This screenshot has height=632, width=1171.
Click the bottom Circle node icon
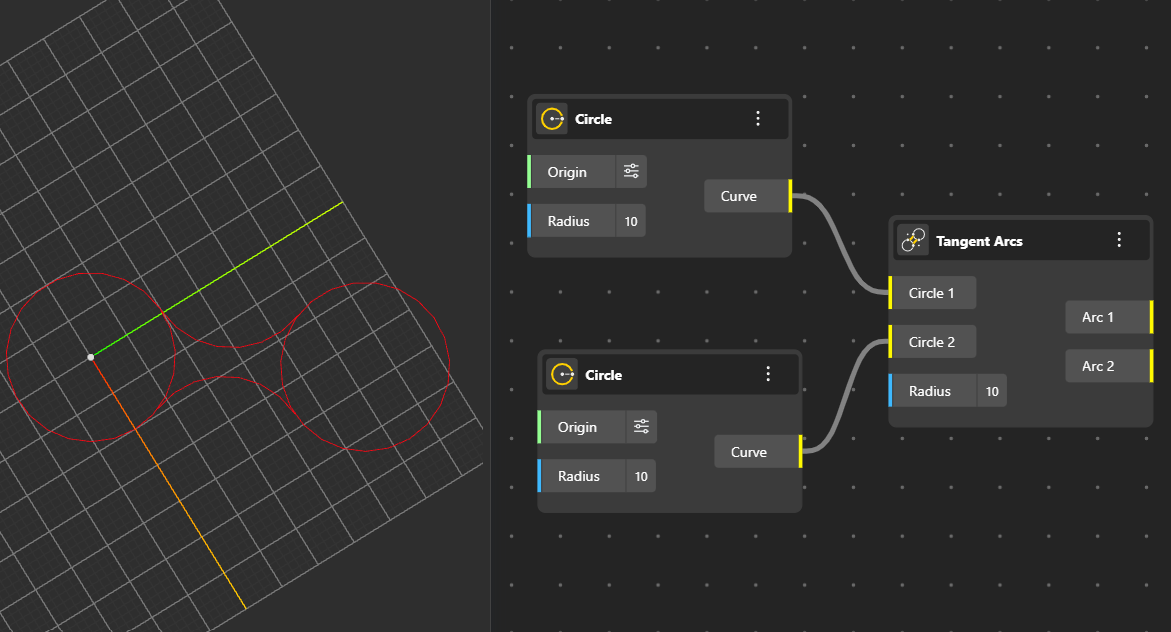click(x=562, y=374)
